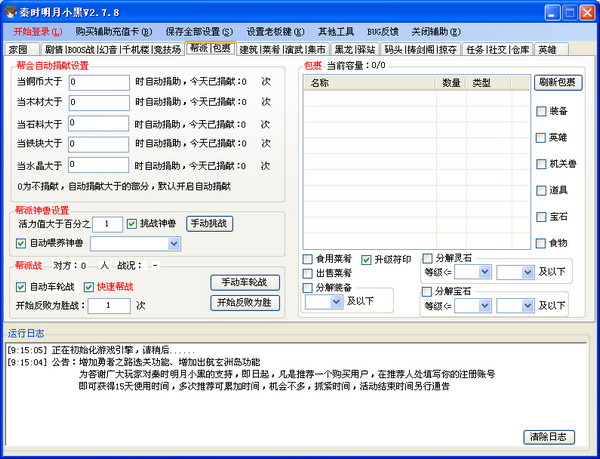Screen dimensions: 600x459
Task: Switch to the 剧情|BOOS战|幻音|千机楼|竞技场 tab
Action: (x=112, y=49)
